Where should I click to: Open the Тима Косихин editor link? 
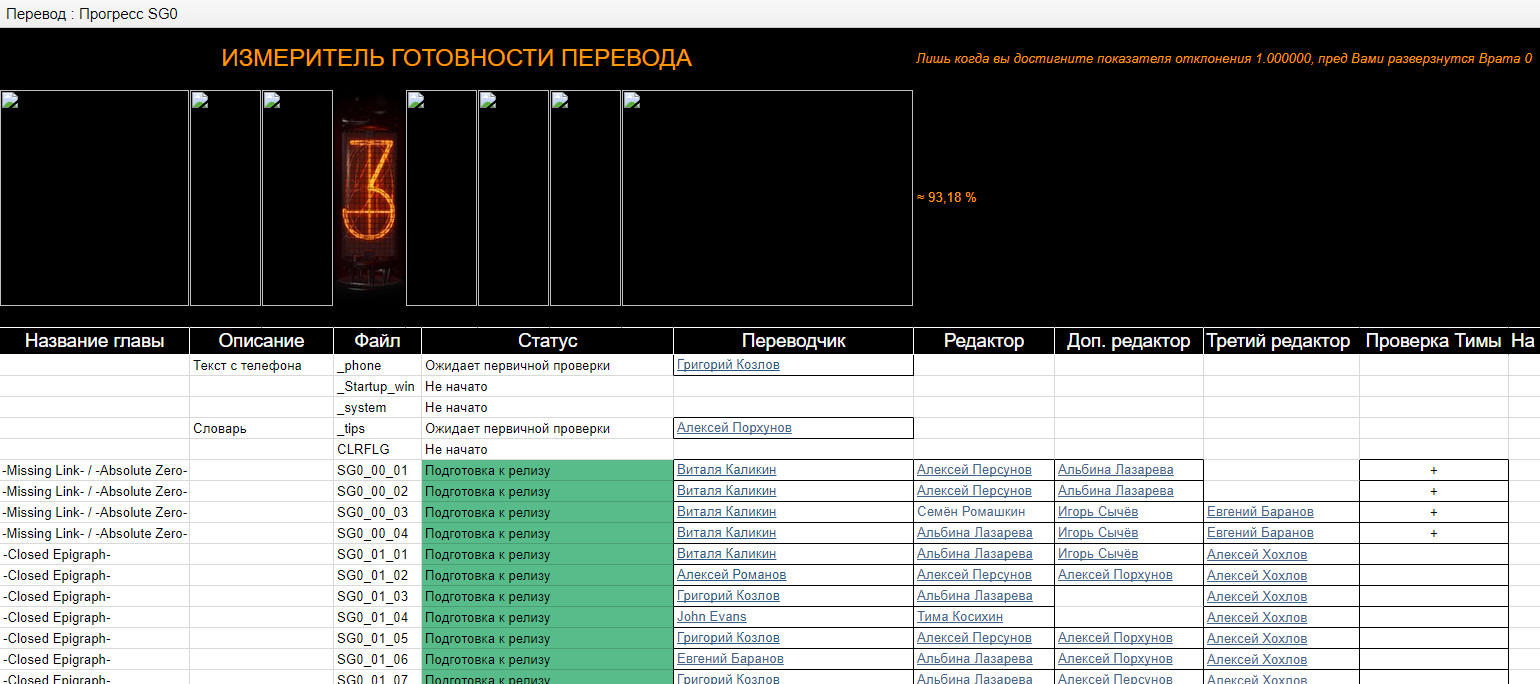960,617
